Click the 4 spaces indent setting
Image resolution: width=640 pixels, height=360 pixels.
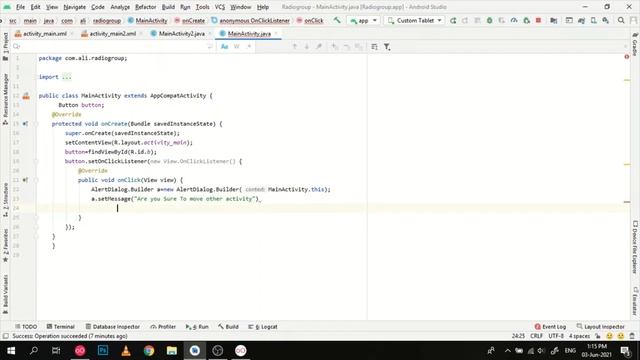[579, 336]
